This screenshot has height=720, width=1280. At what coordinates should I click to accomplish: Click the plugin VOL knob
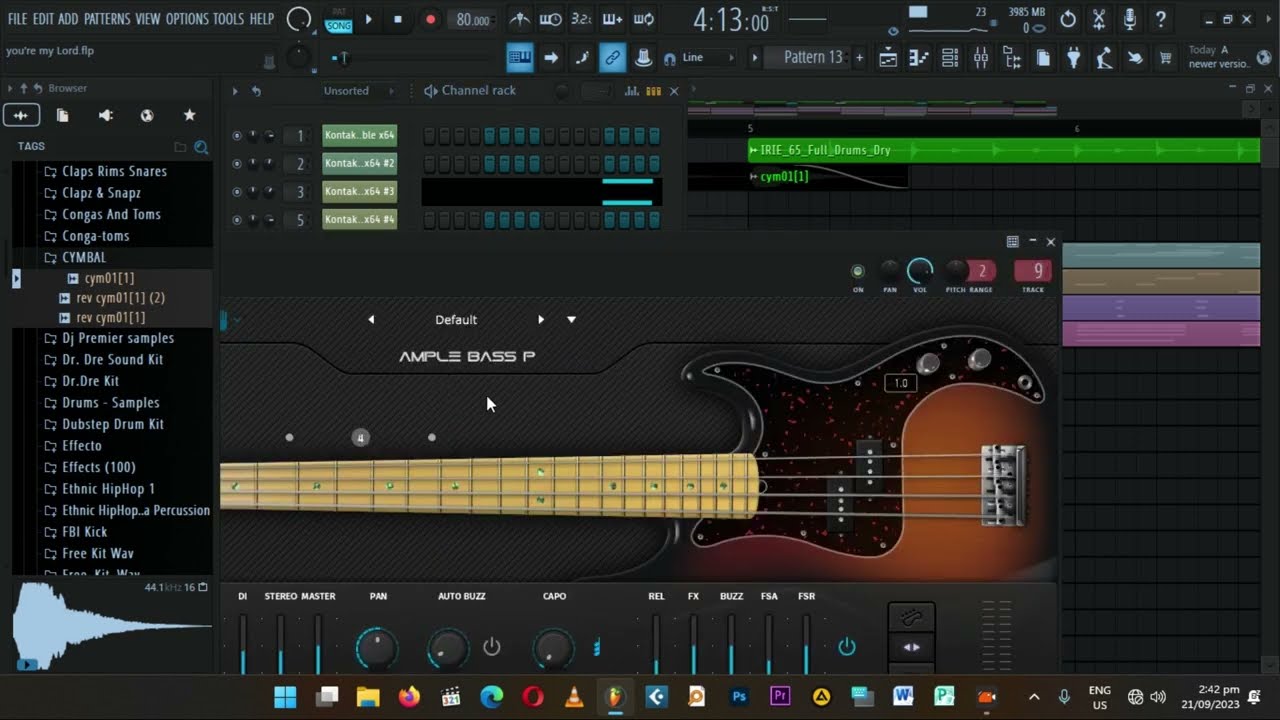920,271
